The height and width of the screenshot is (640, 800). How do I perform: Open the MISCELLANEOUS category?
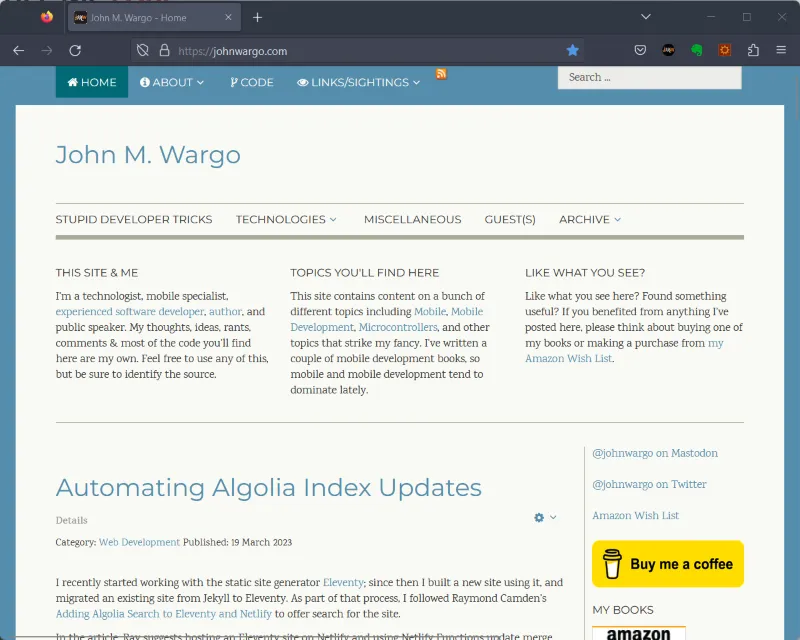pos(413,219)
